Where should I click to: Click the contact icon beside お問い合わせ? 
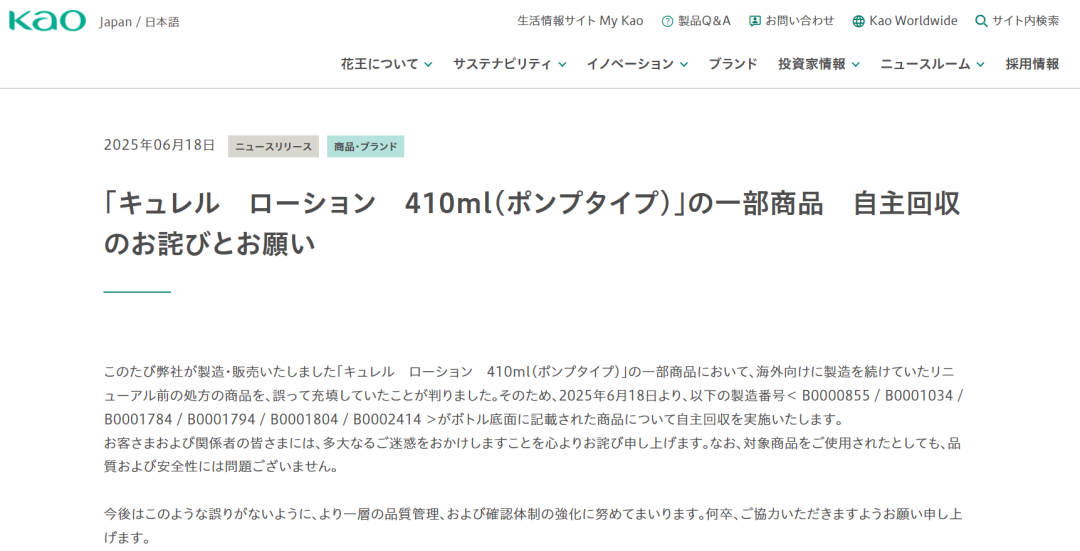tap(755, 21)
